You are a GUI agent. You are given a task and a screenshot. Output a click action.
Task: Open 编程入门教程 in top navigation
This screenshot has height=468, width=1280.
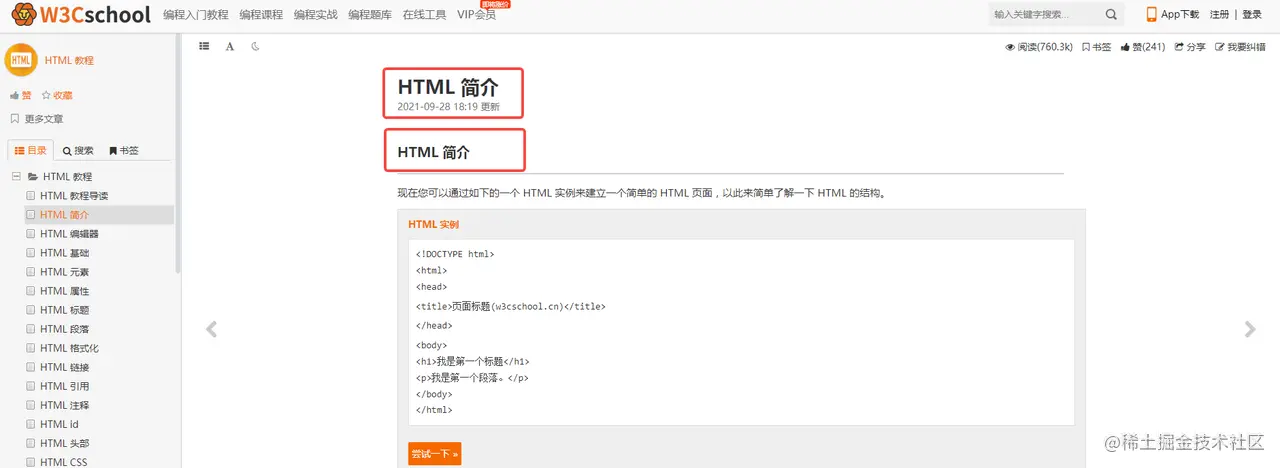(196, 15)
